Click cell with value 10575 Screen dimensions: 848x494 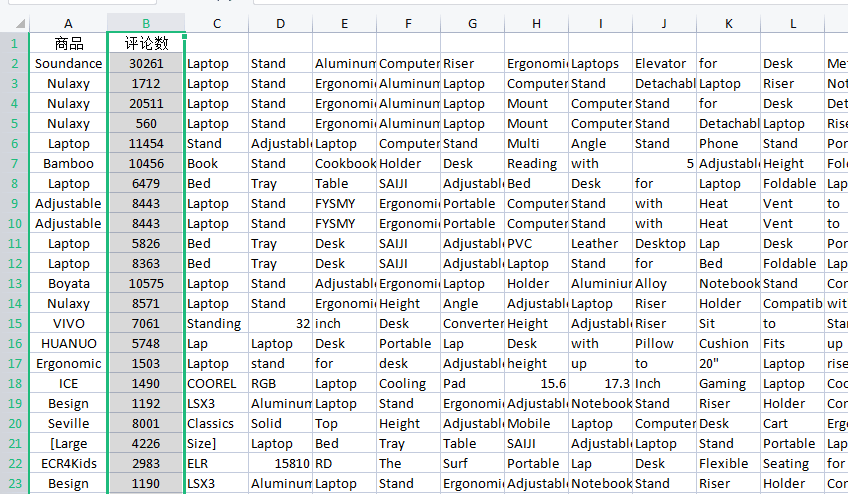(x=146, y=284)
